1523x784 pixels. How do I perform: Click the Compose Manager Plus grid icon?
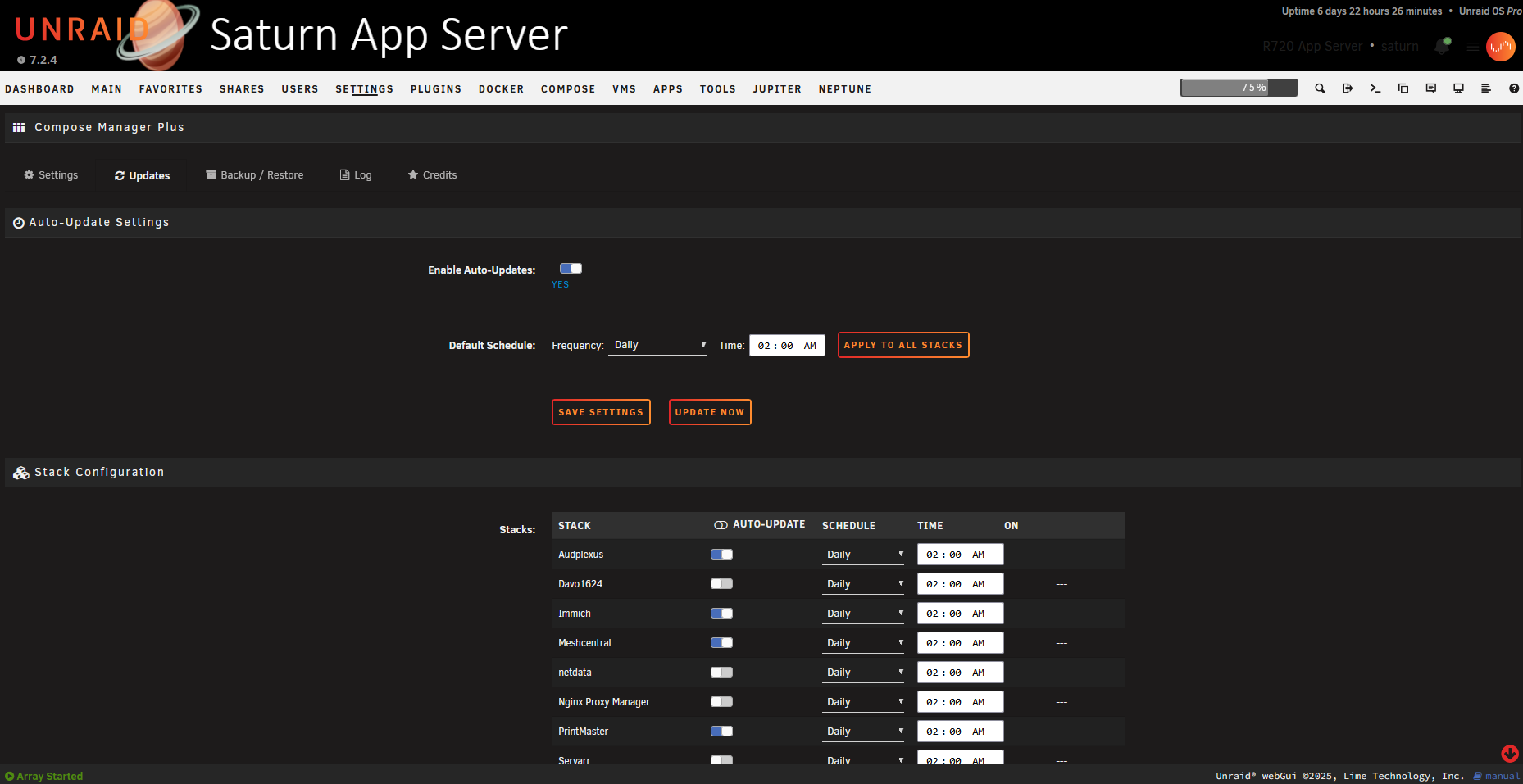[x=19, y=128]
